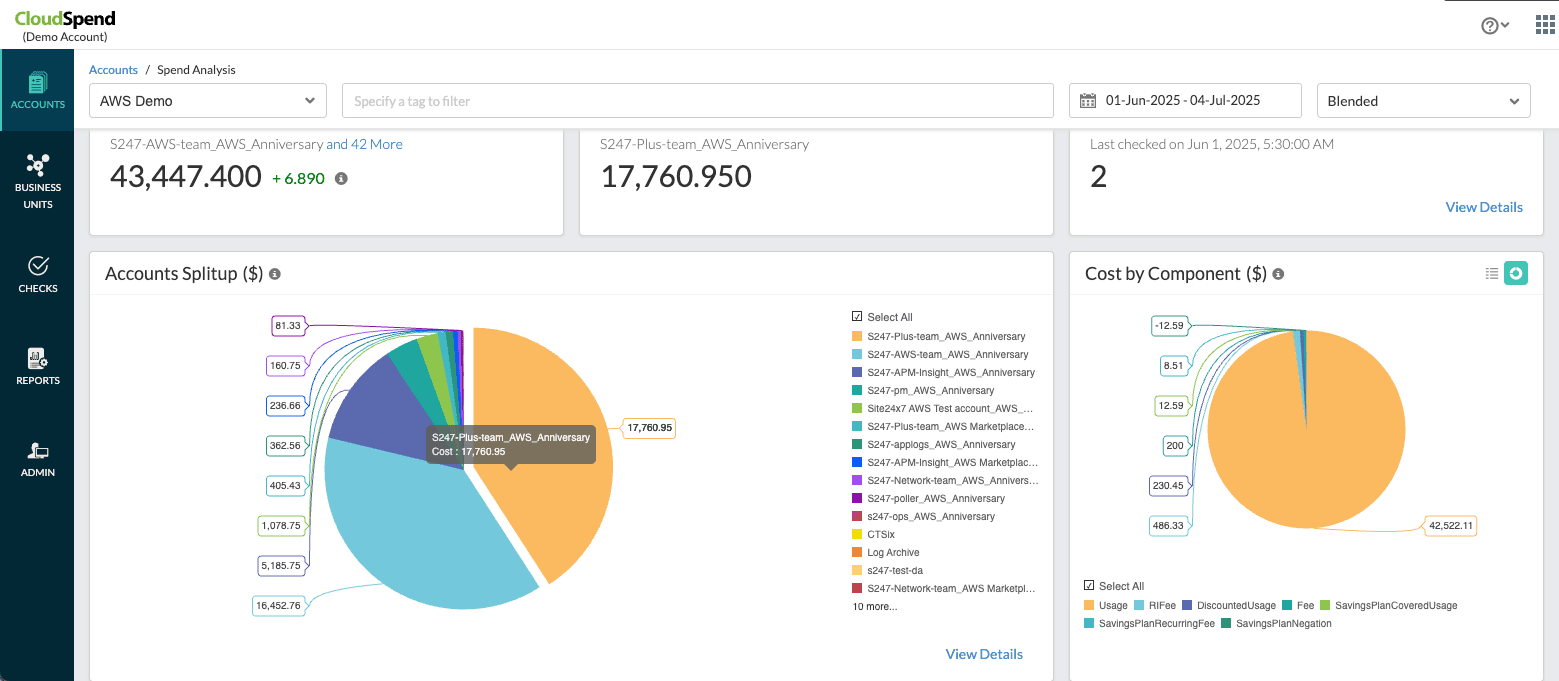The height and width of the screenshot is (681, 1559).
Task: Expand help menu chevron arrow
Action: pyautogui.click(x=1505, y=25)
